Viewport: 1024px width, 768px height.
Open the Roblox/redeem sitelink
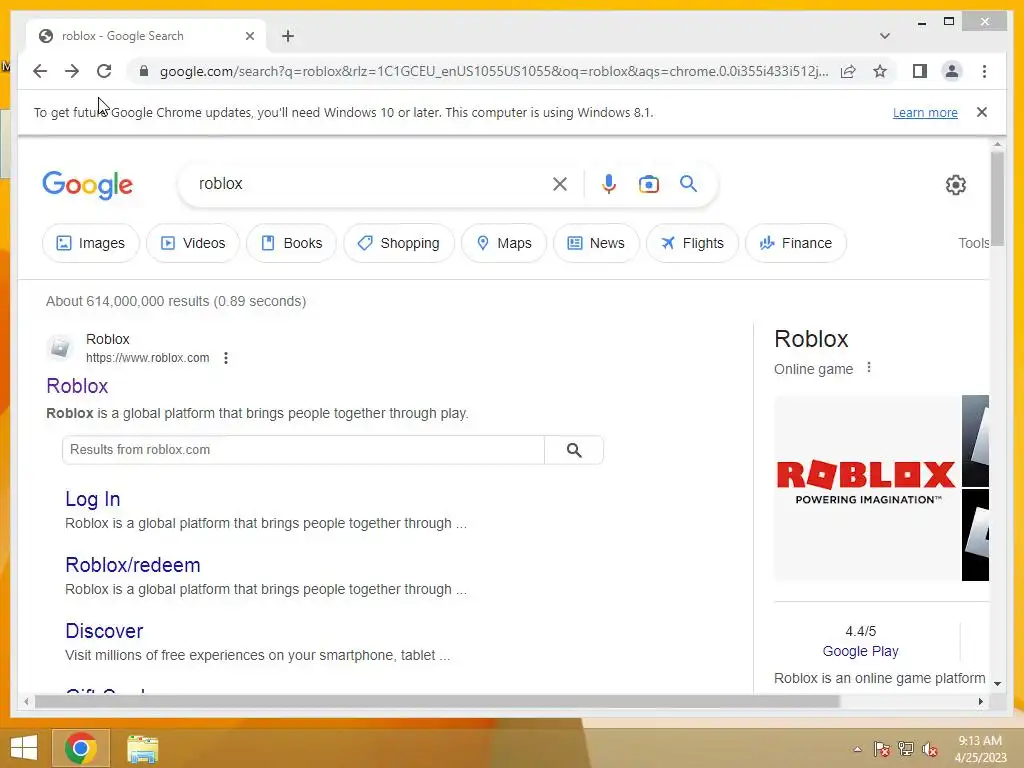[x=133, y=565]
